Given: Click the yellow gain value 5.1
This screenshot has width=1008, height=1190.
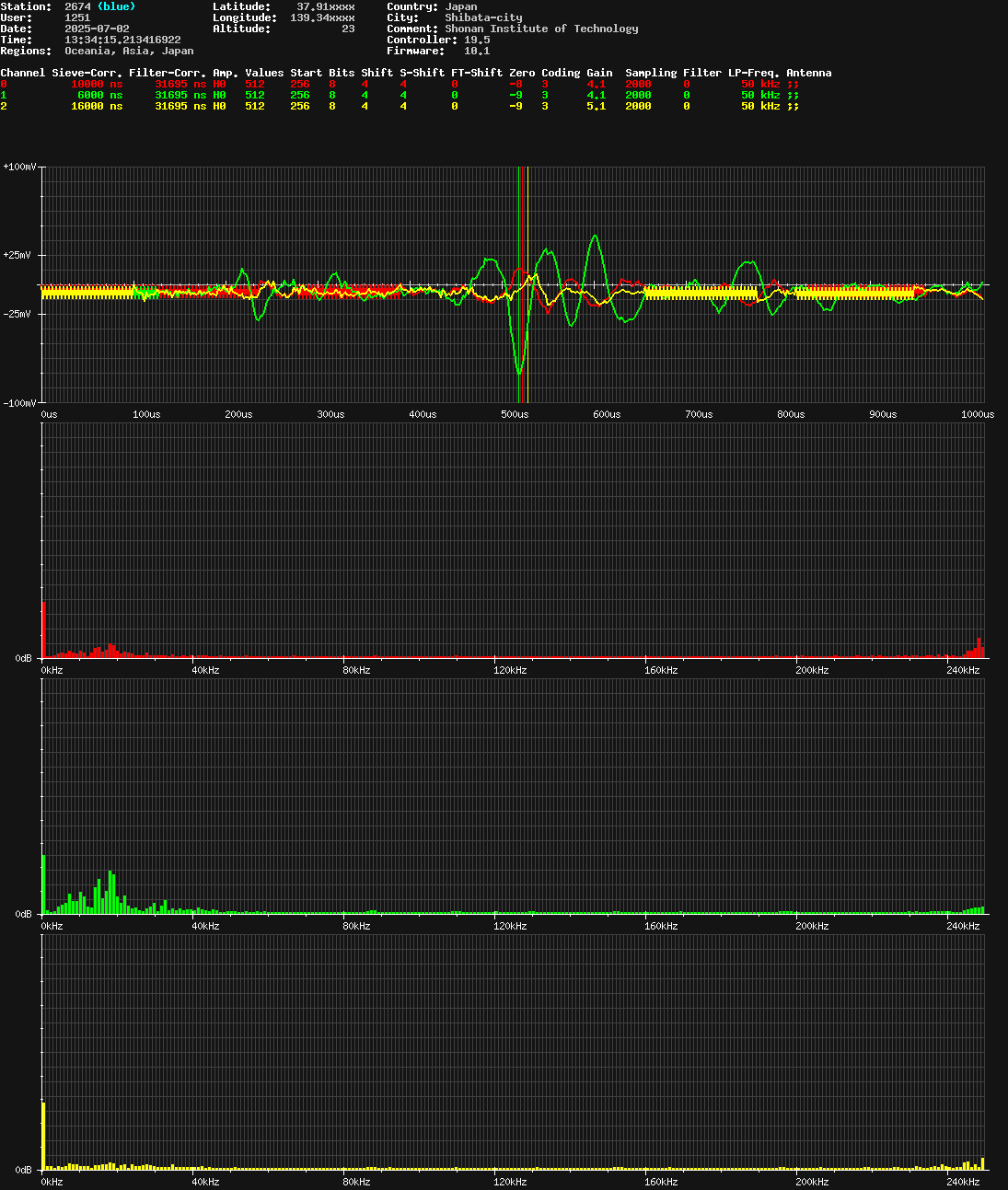Looking at the screenshot, I should pyautogui.click(x=597, y=106).
